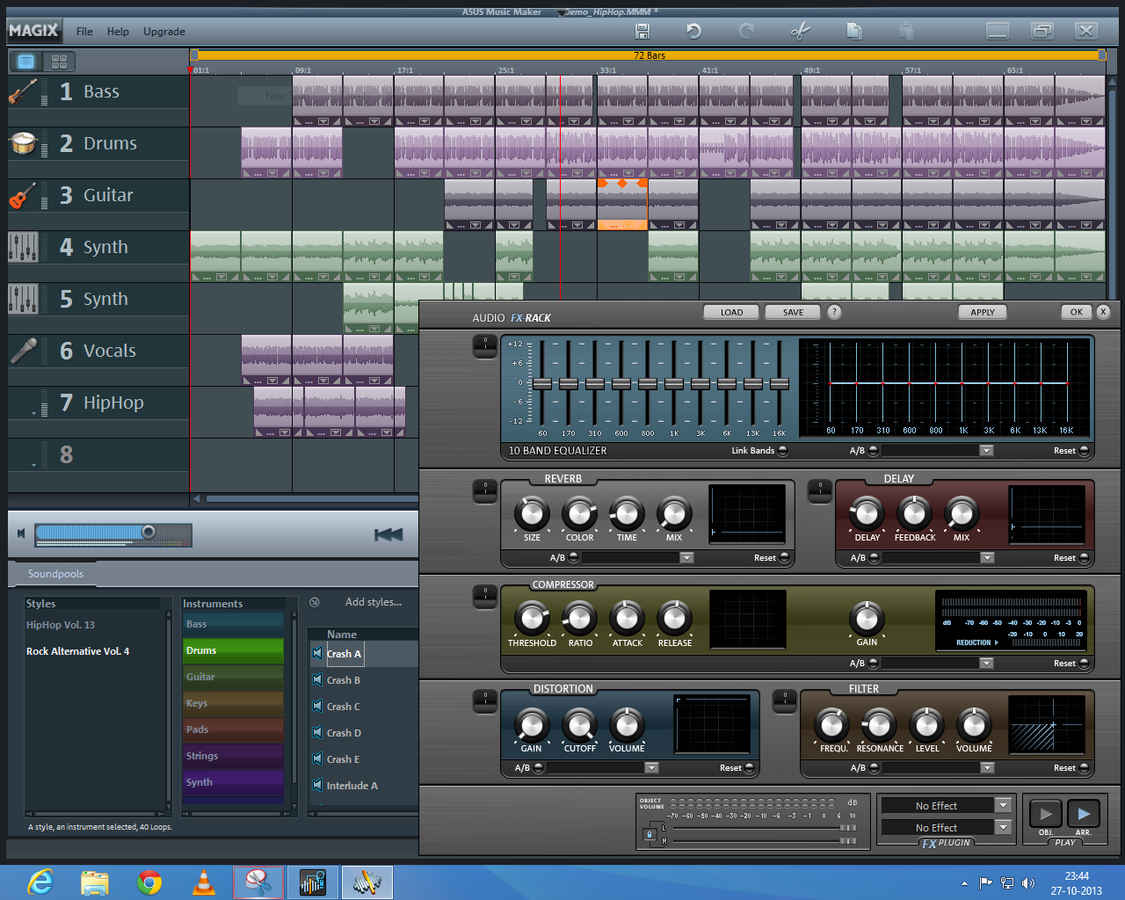Play the arrangement in FX Rack

[x=1083, y=814]
